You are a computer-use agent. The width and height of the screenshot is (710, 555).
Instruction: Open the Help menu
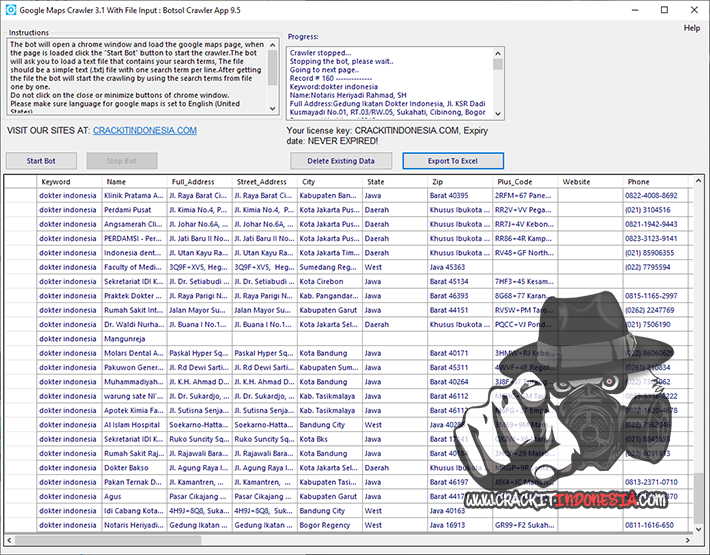(x=691, y=28)
